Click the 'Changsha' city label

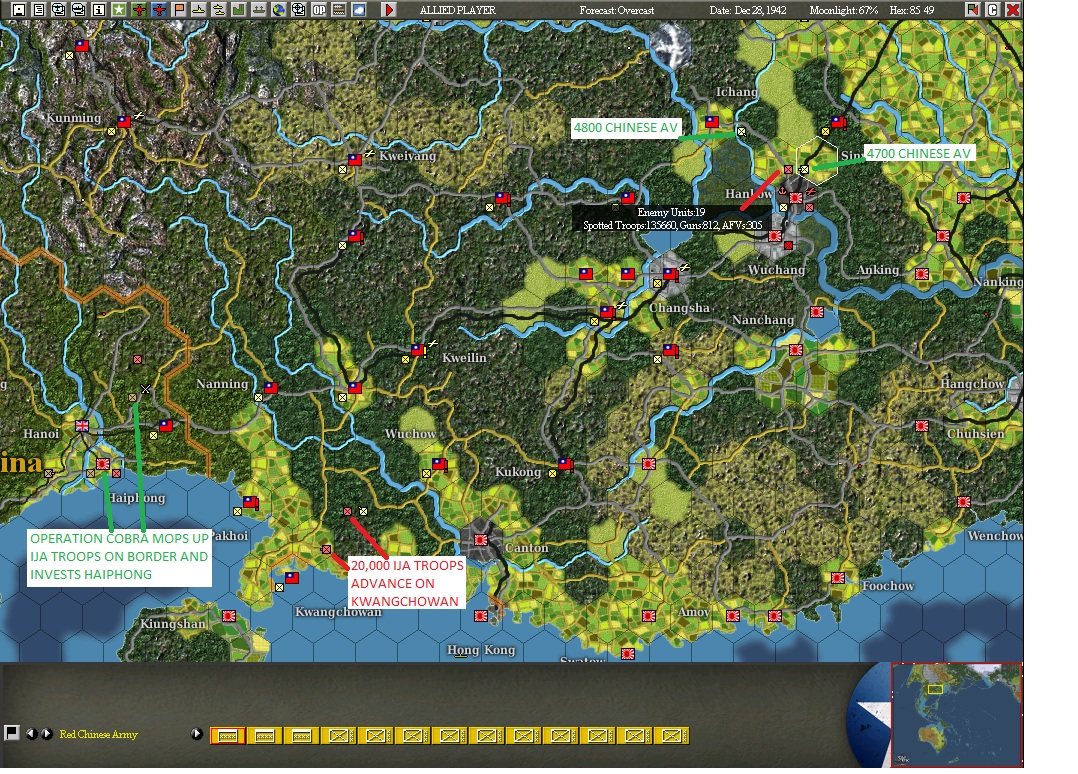click(679, 307)
